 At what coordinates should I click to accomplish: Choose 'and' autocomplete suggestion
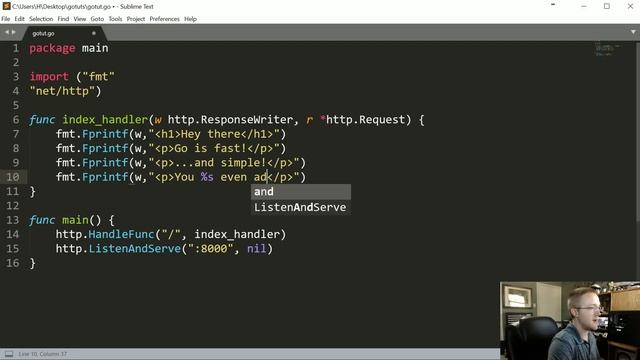pyautogui.click(x=301, y=191)
